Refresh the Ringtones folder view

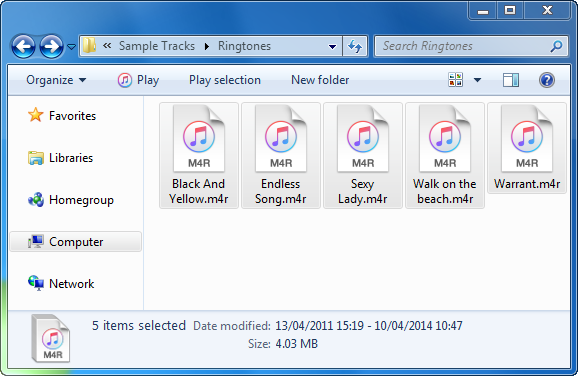pos(355,46)
